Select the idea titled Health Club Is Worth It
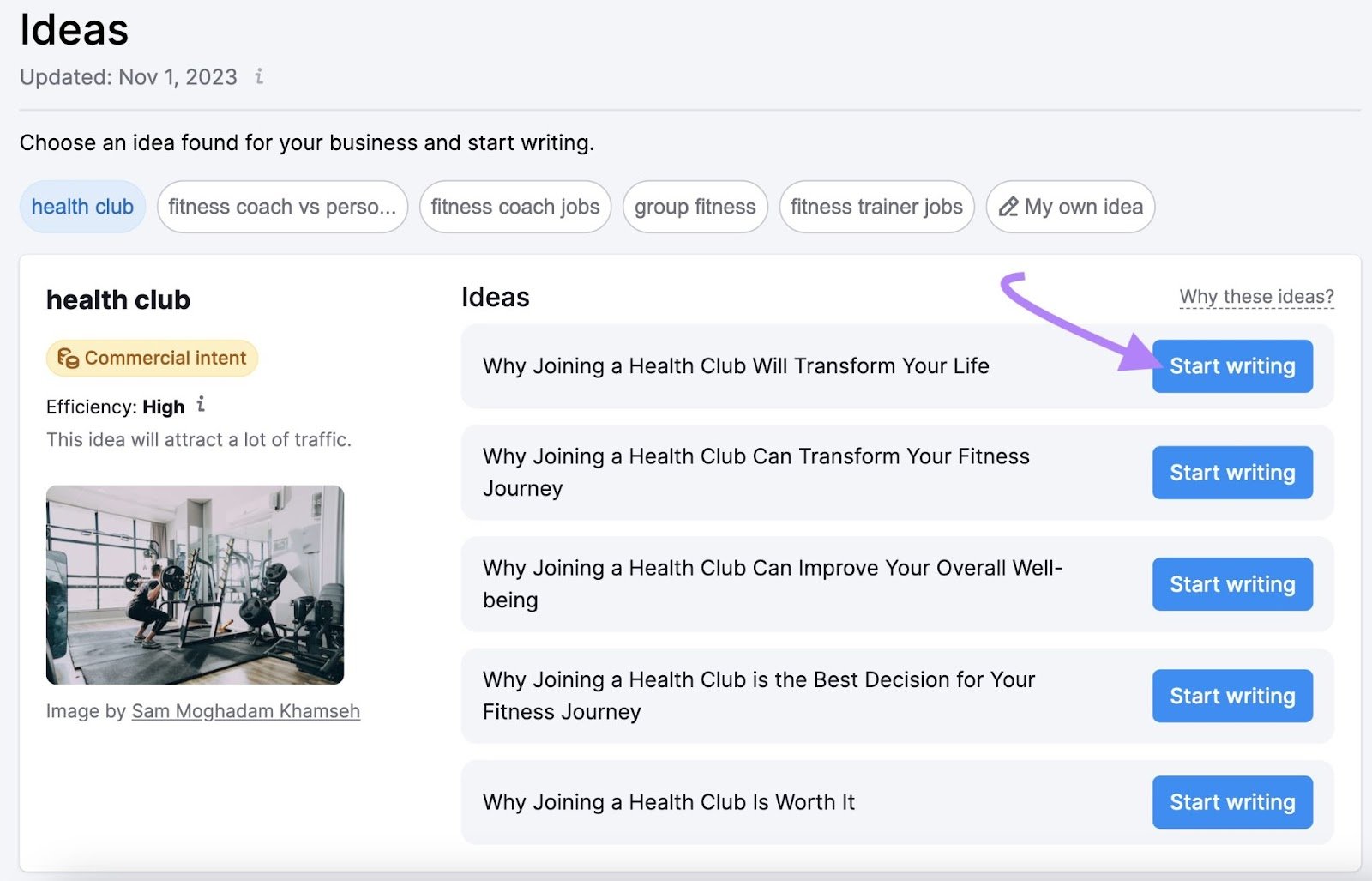 pos(668,802)
